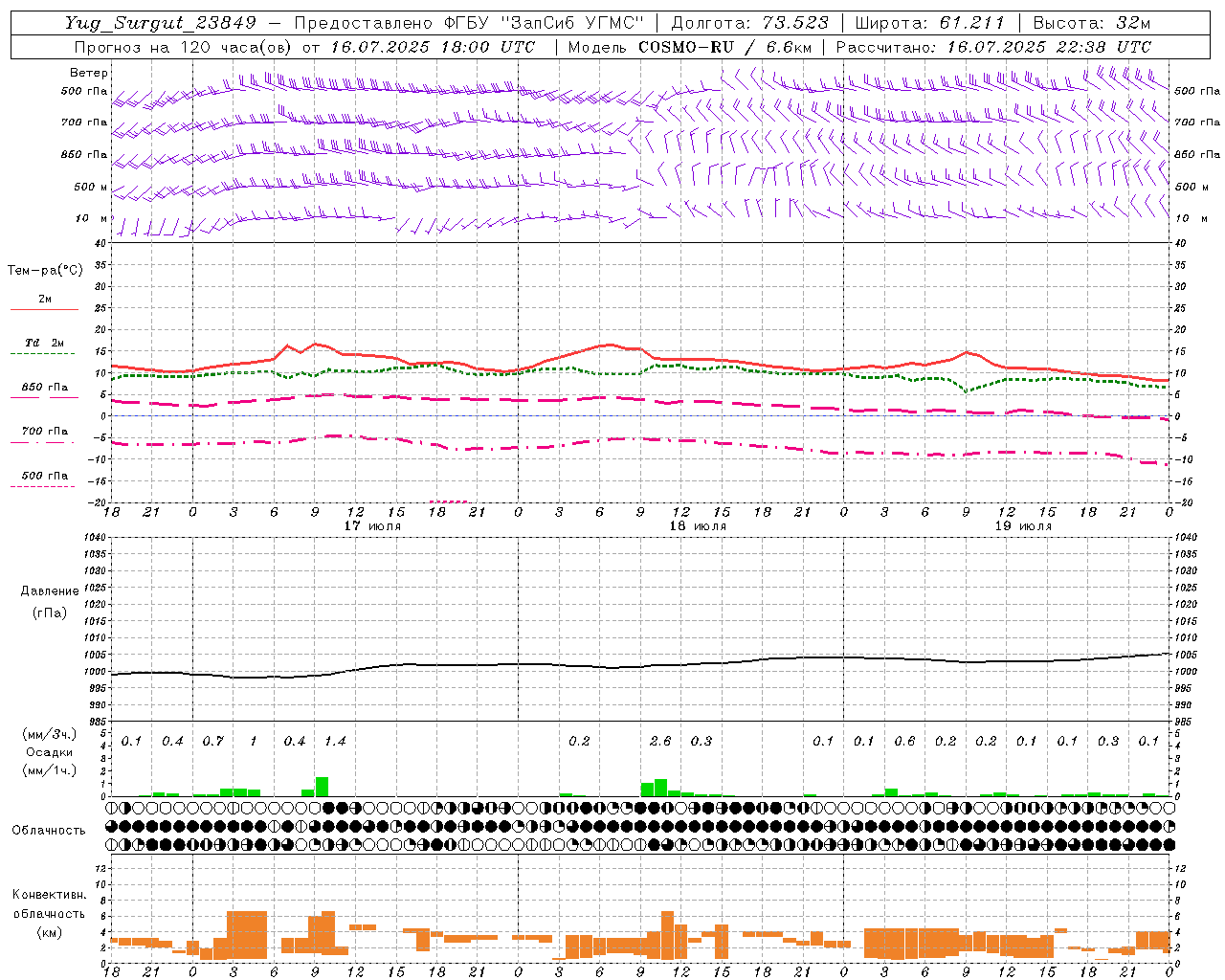Click the Модель COSMO-RU / 6.6км text

tap(690, 47)
